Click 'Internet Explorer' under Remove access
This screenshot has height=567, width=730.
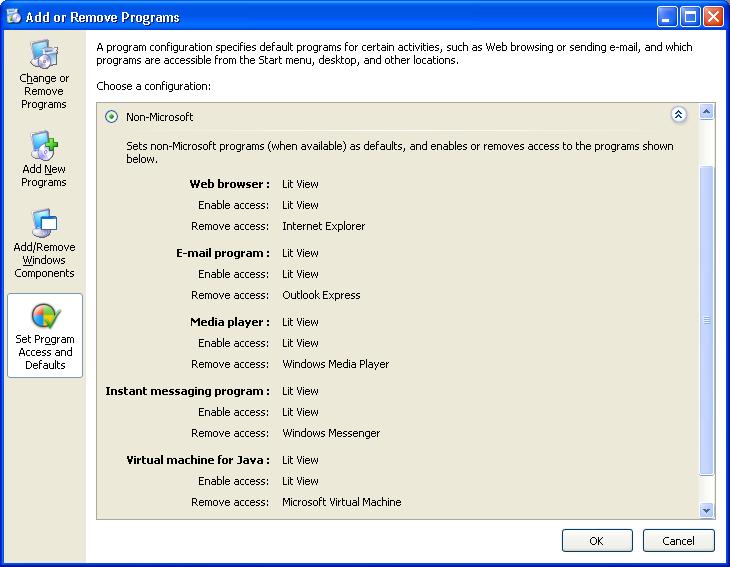pos(324,226)
